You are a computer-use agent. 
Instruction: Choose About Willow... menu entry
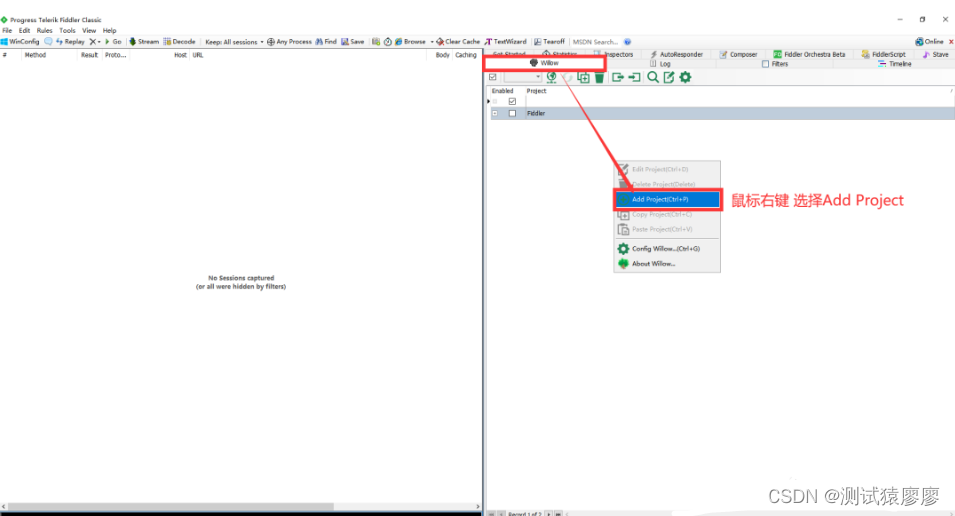point(668,264)
